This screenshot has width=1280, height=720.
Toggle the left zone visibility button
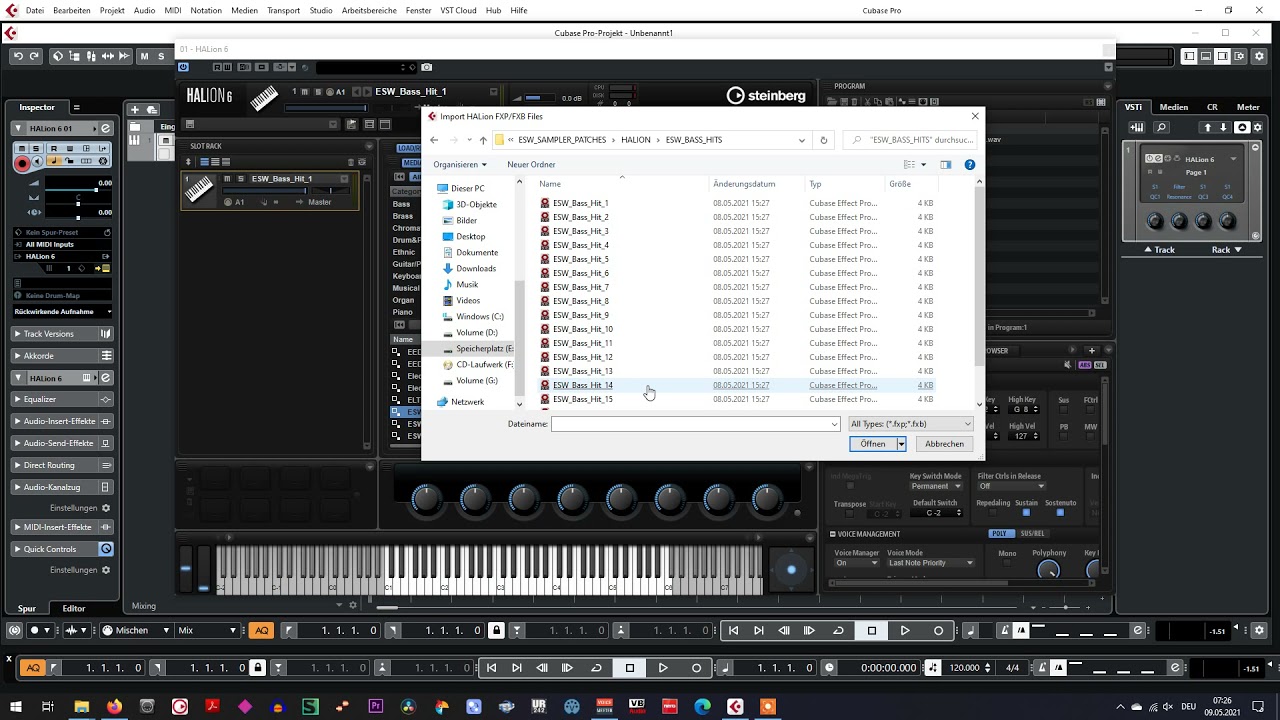1189,56
